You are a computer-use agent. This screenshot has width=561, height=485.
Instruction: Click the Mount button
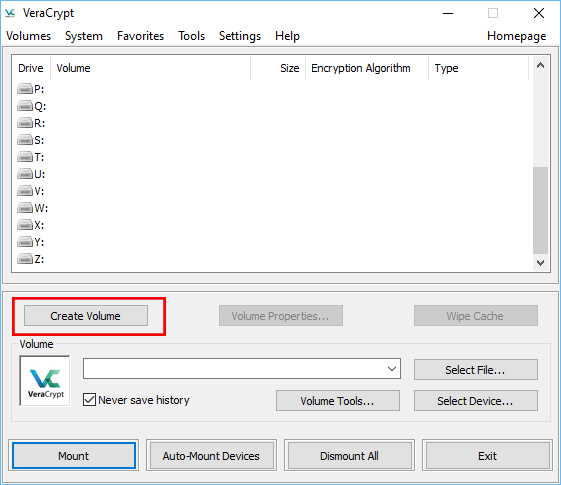(x=74, y=456)
